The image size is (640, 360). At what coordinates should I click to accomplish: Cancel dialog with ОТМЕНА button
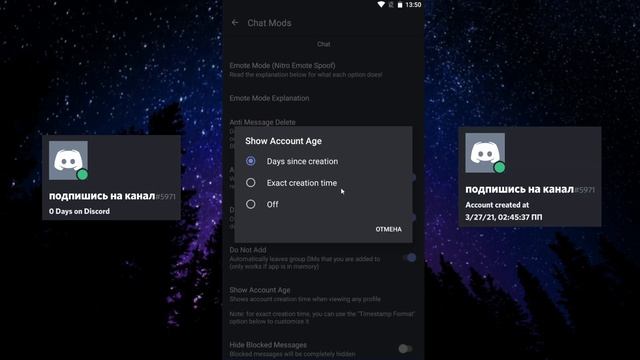389,229
